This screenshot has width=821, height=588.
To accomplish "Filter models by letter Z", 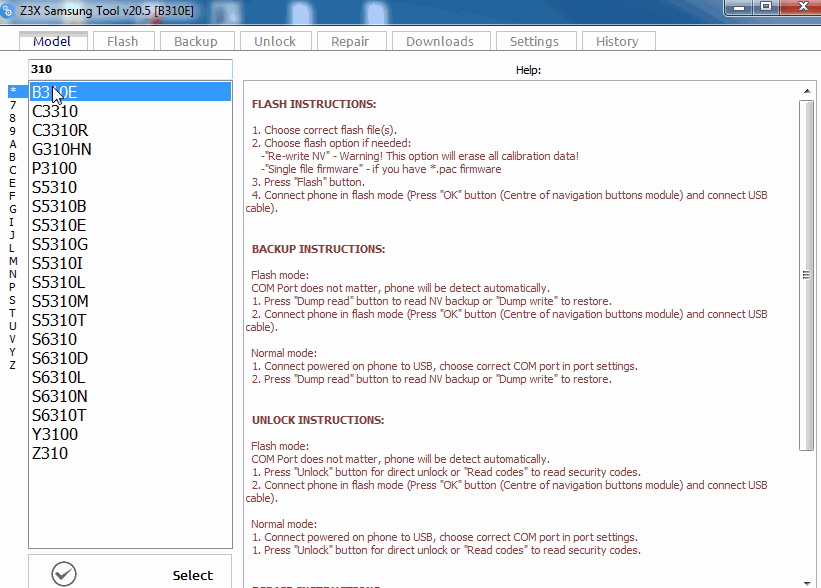I will (x=13, y=365).
